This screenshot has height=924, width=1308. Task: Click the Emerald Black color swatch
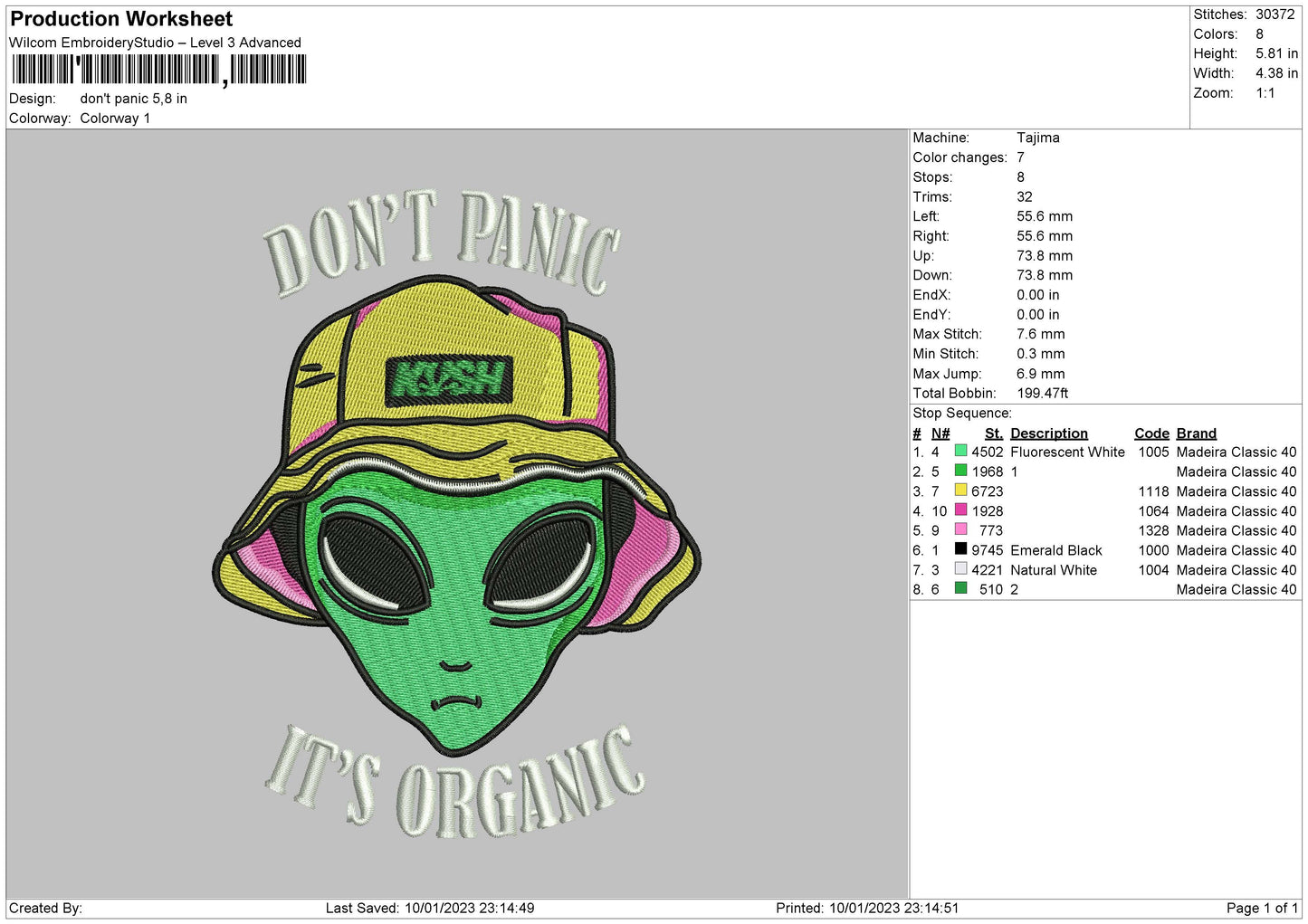[x=960, y=549]
